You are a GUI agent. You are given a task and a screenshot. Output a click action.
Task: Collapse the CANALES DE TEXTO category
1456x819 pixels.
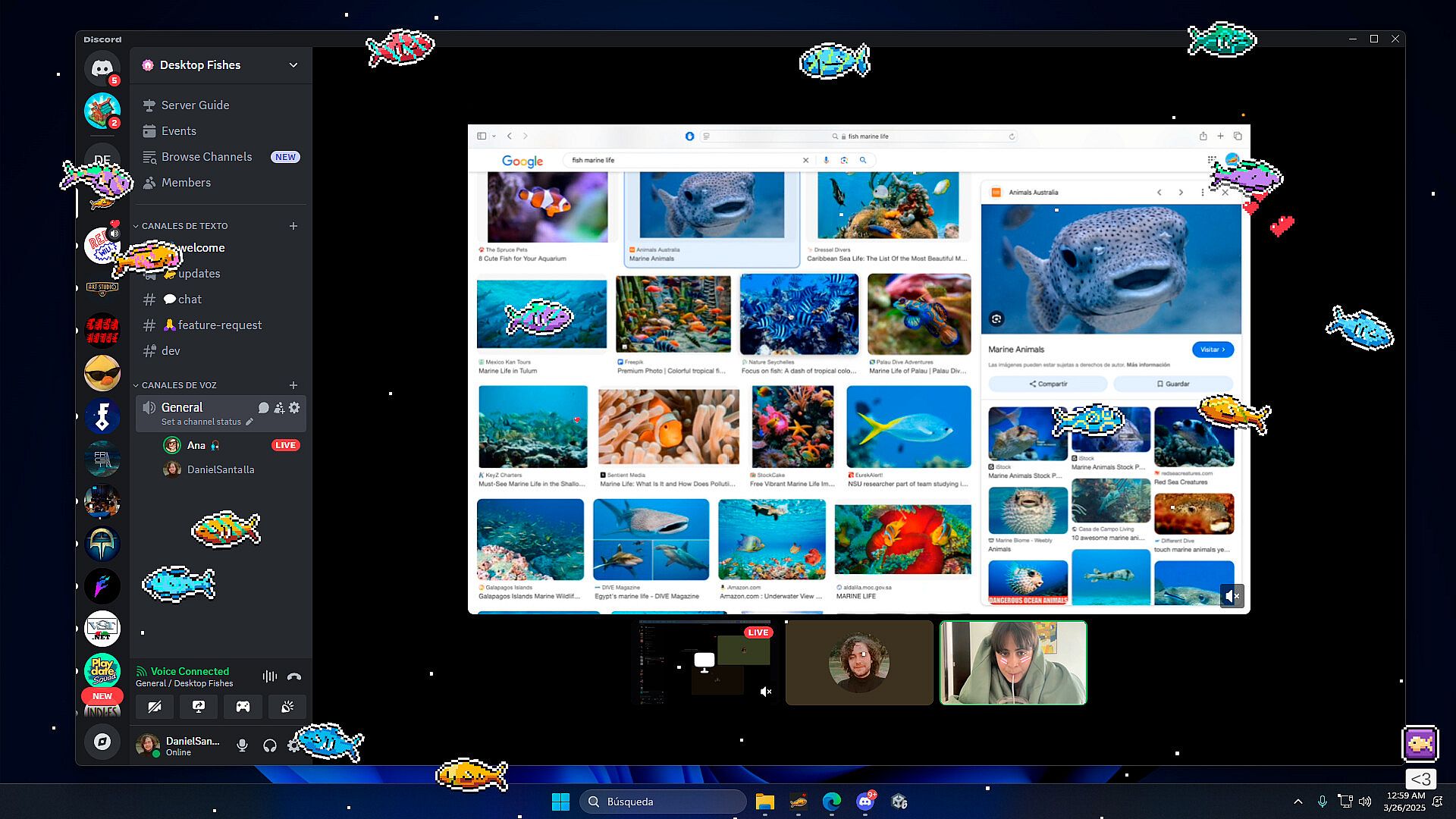pos(184,226)
